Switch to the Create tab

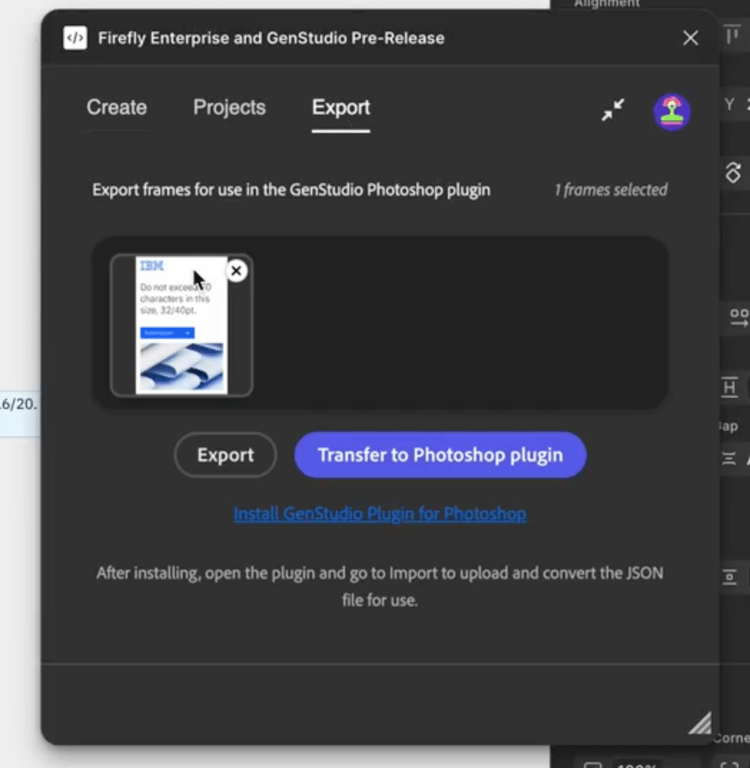117,107
